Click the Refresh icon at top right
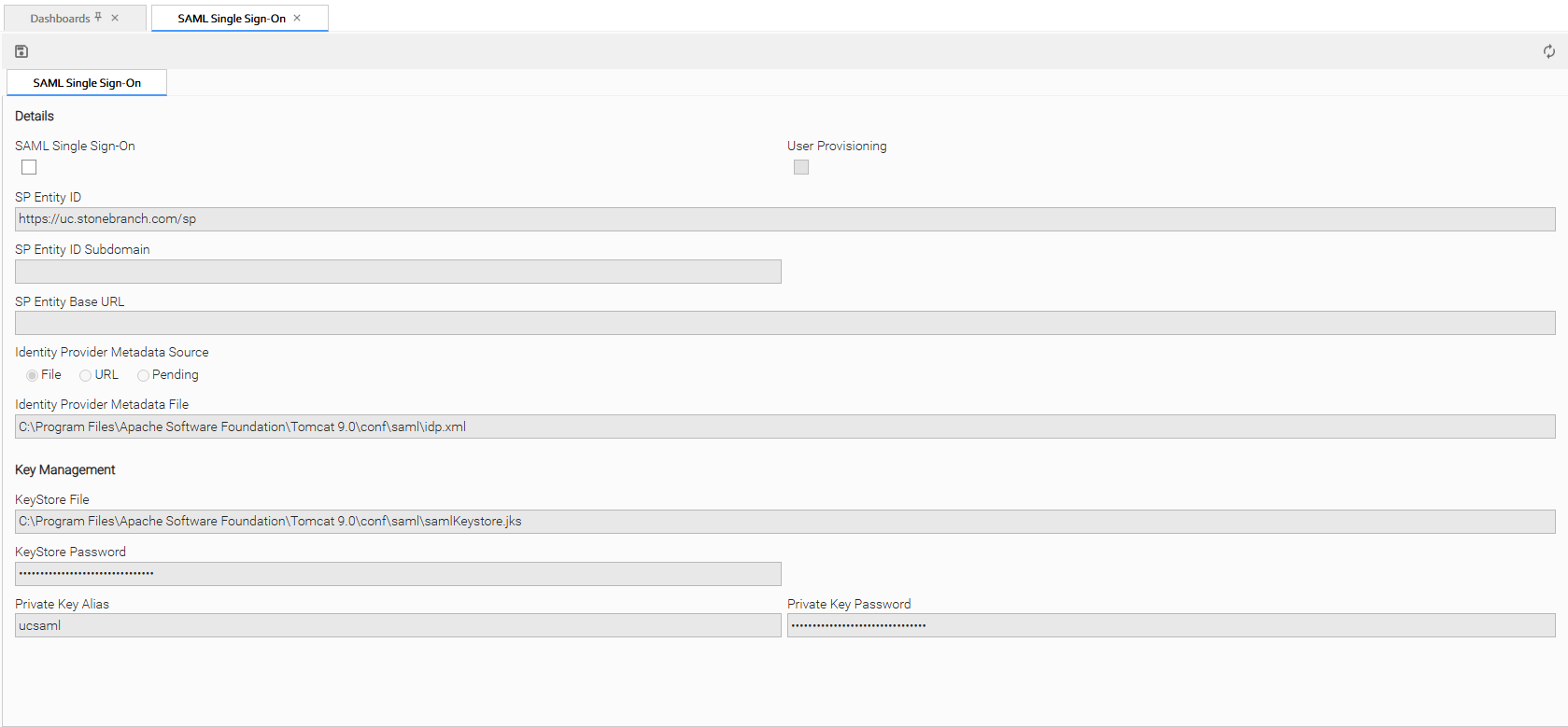 coord(1548,51)
